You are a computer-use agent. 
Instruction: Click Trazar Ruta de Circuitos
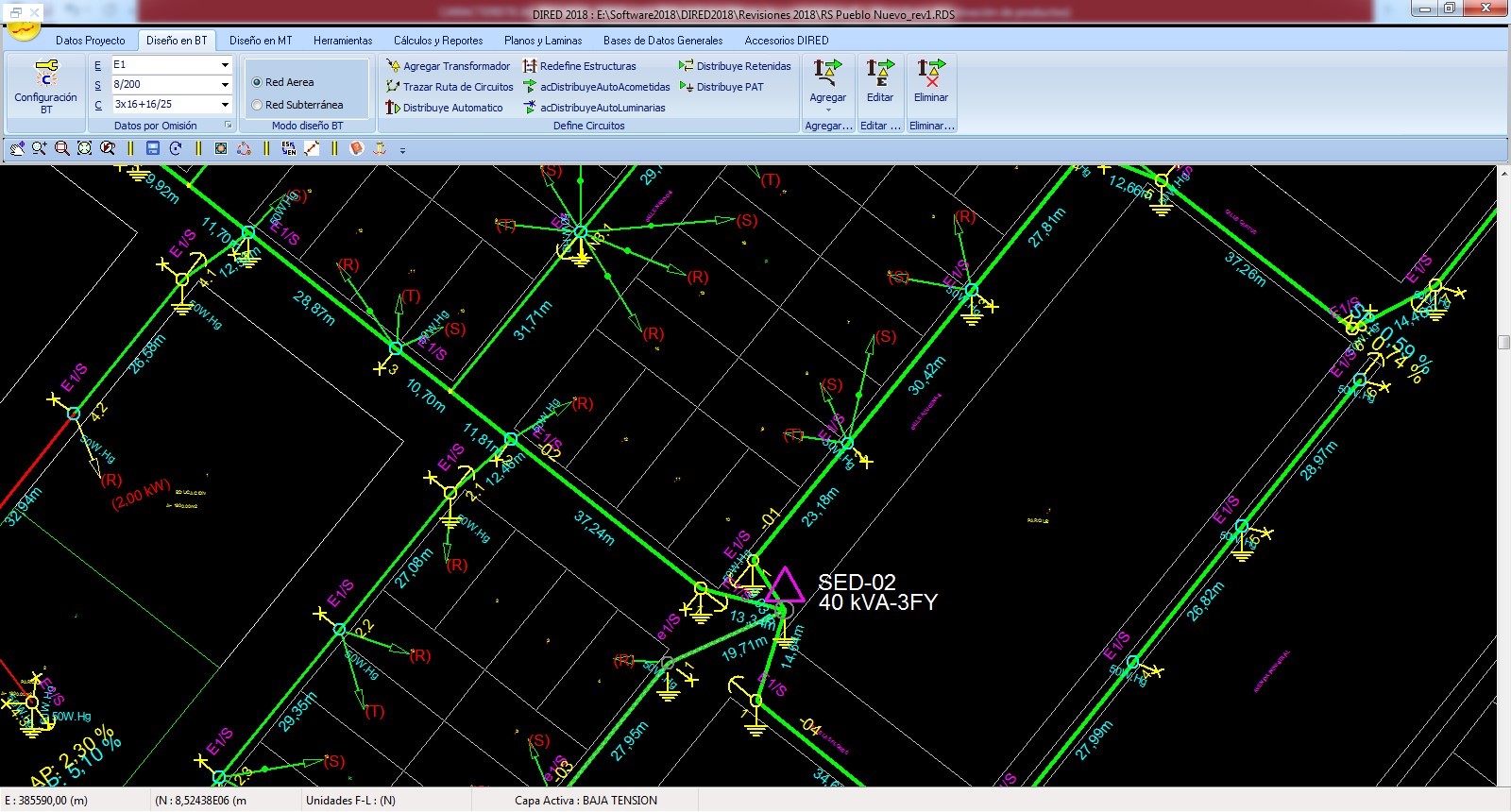pos(450,87)
